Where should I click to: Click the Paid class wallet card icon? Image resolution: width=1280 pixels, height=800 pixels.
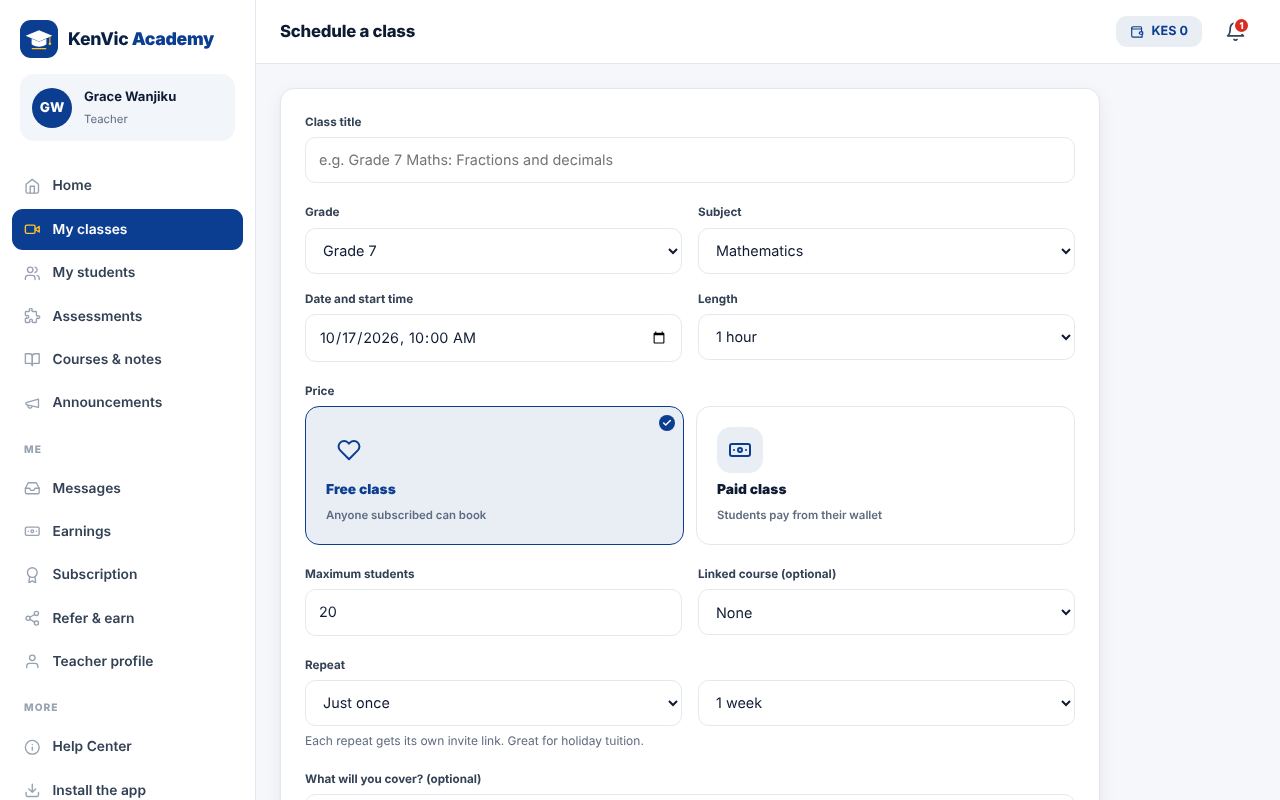740,450
